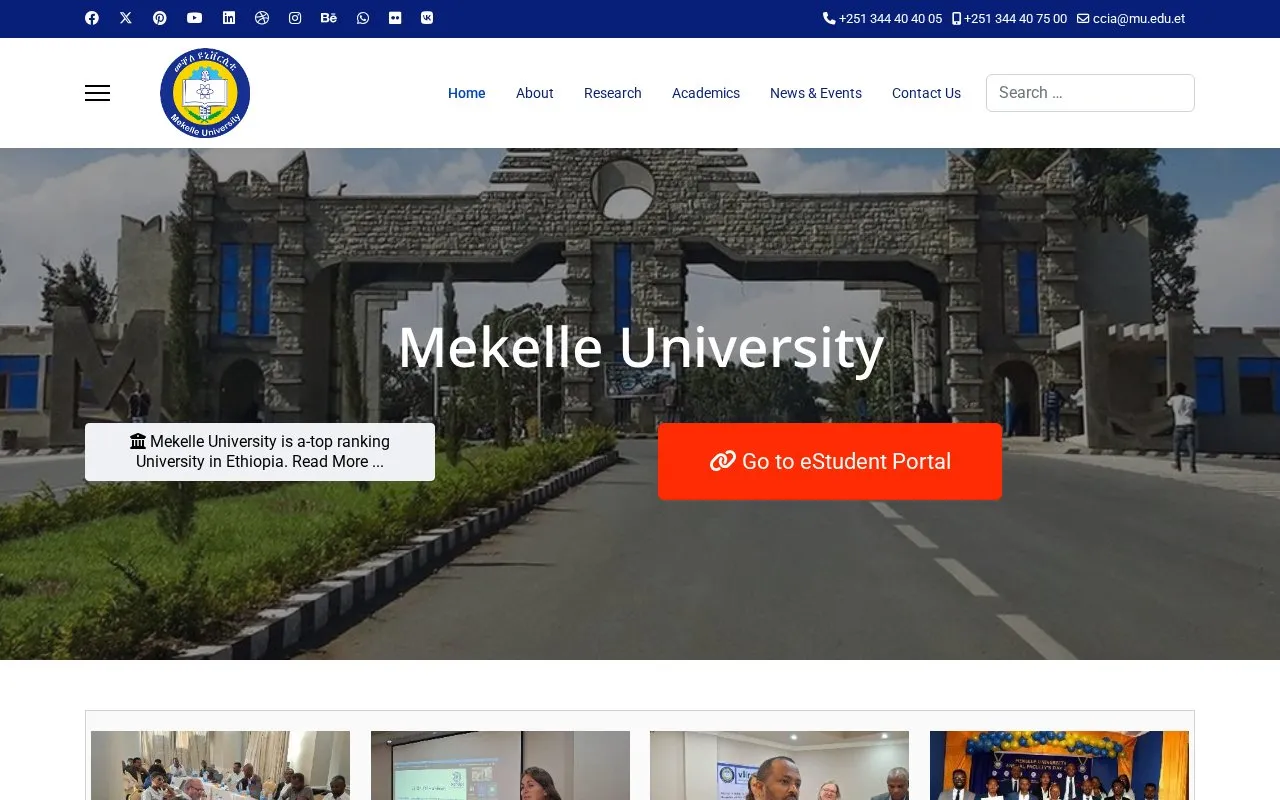Open the Instagram social icon
This screenshot has height=800, width=1280.
click(x=295, y=18)
